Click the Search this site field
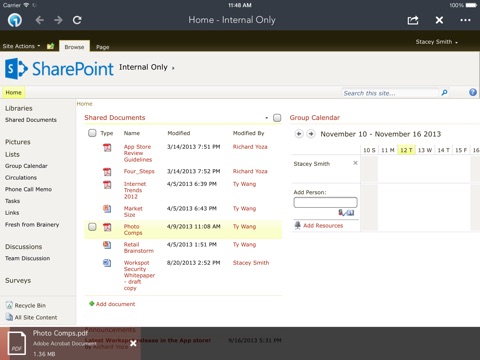 tap(390, 93)
